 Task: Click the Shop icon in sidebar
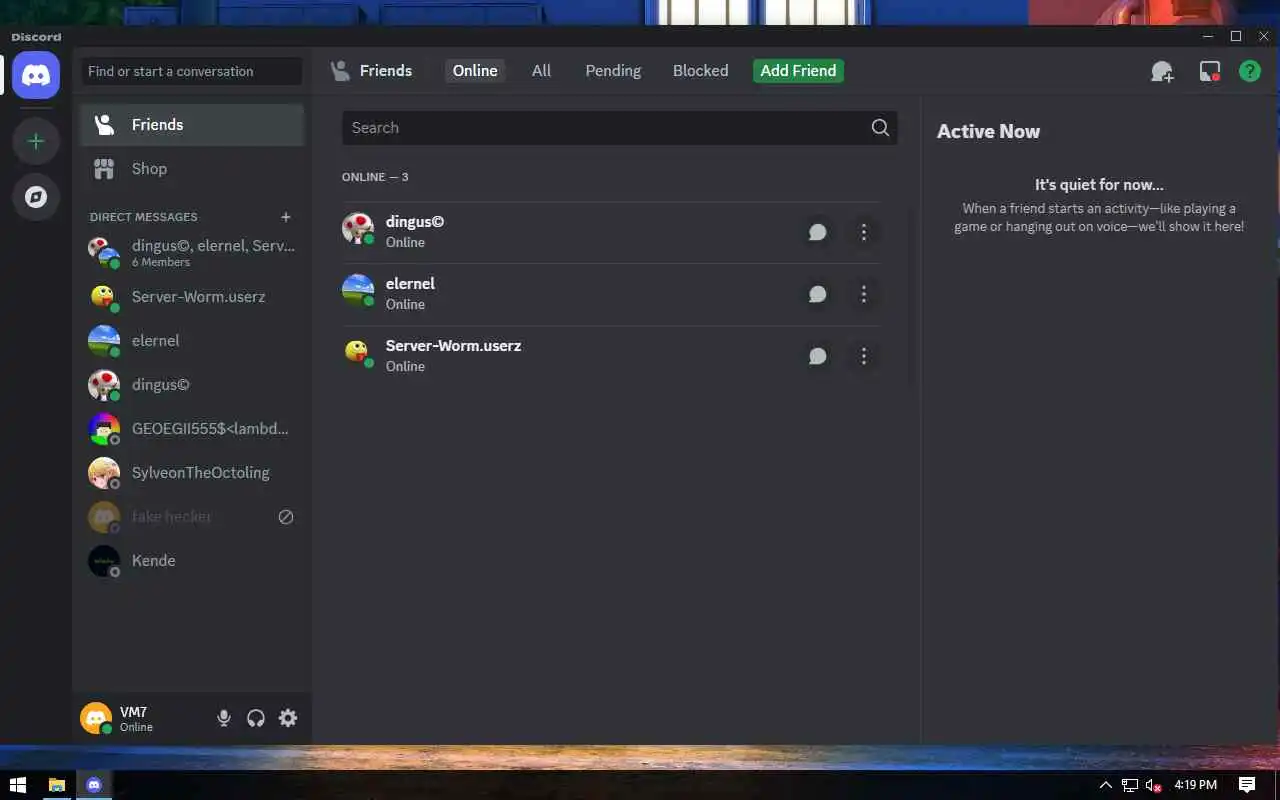104,169
